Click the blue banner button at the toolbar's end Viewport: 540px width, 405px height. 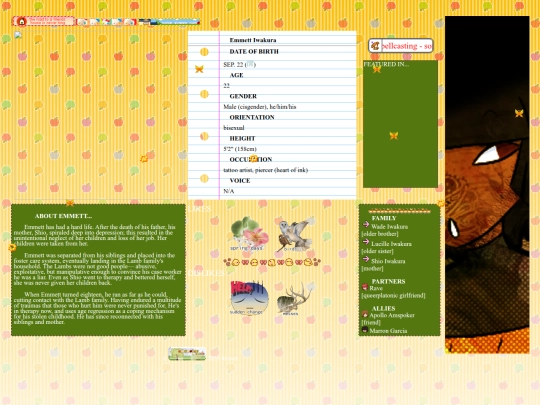tap(179, 22)
